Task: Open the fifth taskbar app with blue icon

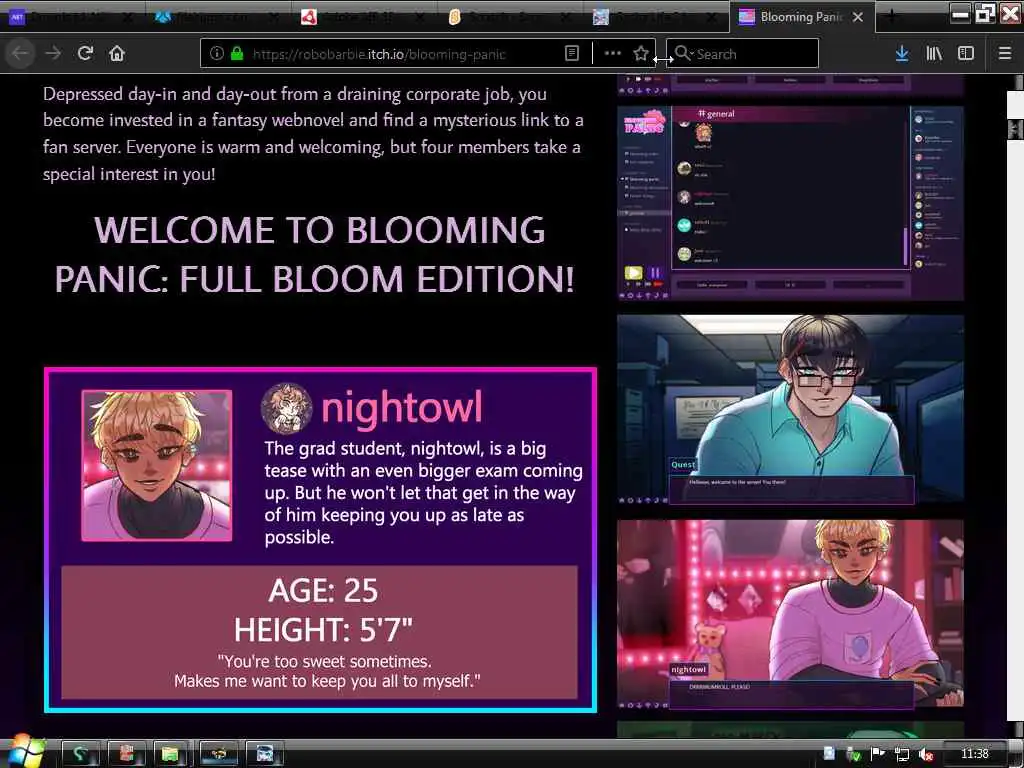Action: tap(264, 754)
